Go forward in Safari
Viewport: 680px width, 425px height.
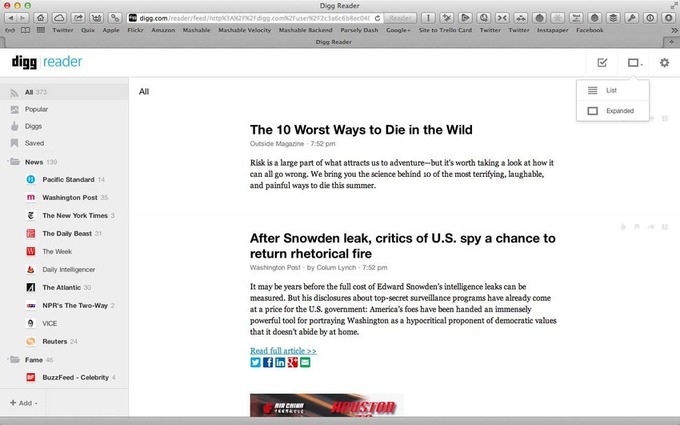click(x=23, y=18)
